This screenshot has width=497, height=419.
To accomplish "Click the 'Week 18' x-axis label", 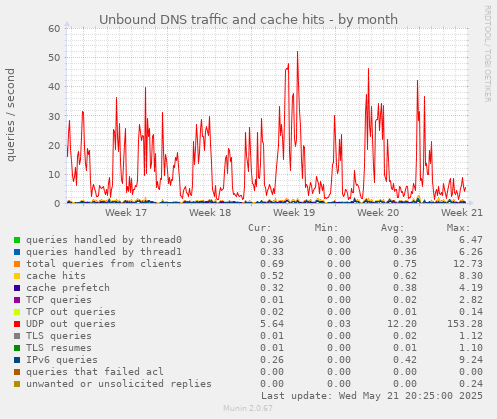I will click(x=210, y=212).
